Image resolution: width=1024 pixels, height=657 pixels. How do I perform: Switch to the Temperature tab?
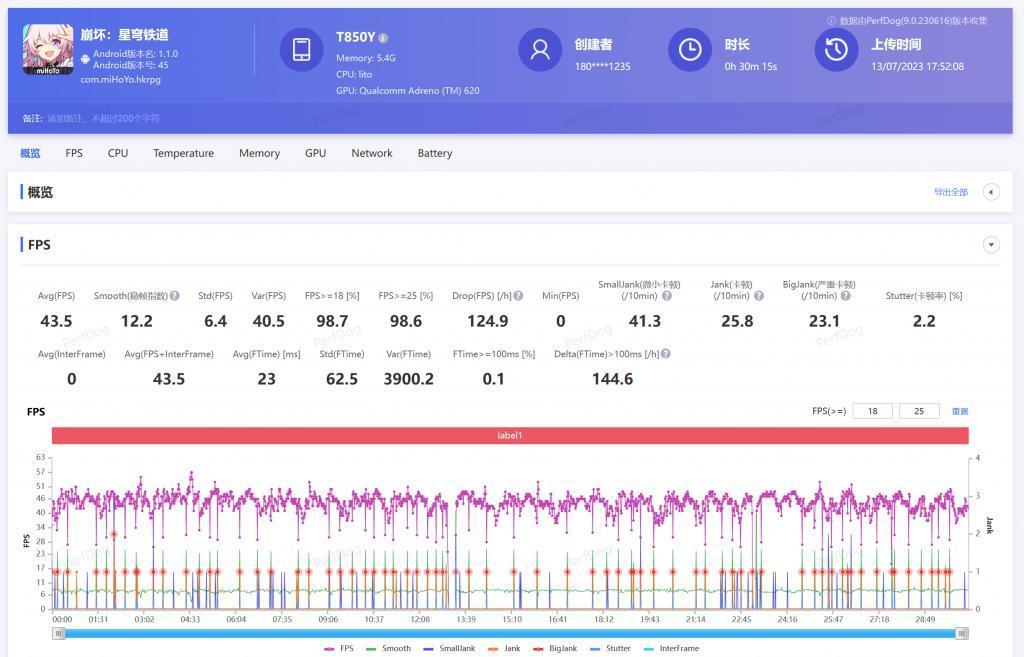click(184, 153)
